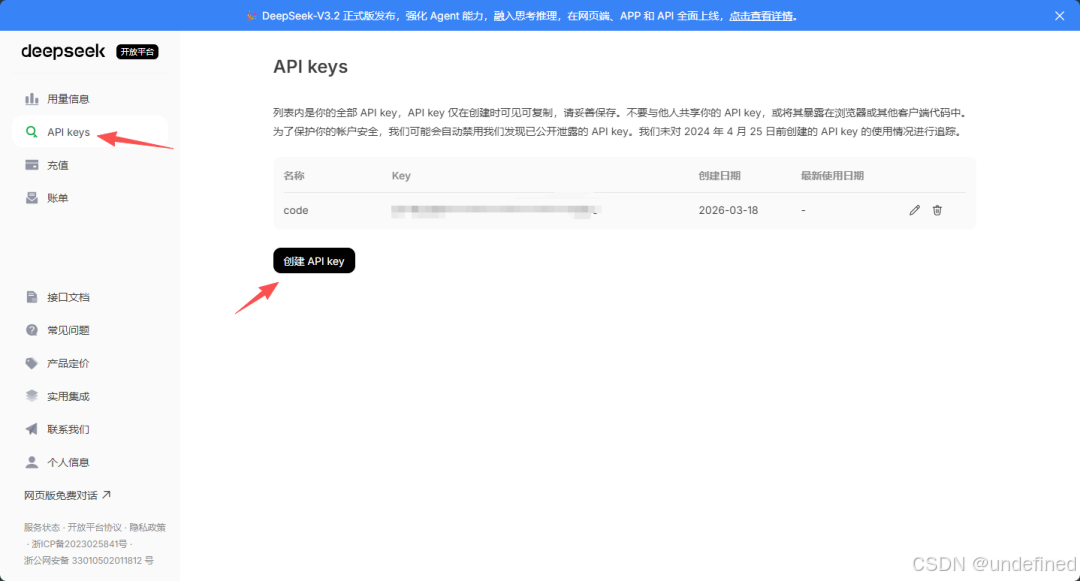This screenshot has height=581, width=1080.
Task: Click the API keys search-like icon
Action: point(32,131)
